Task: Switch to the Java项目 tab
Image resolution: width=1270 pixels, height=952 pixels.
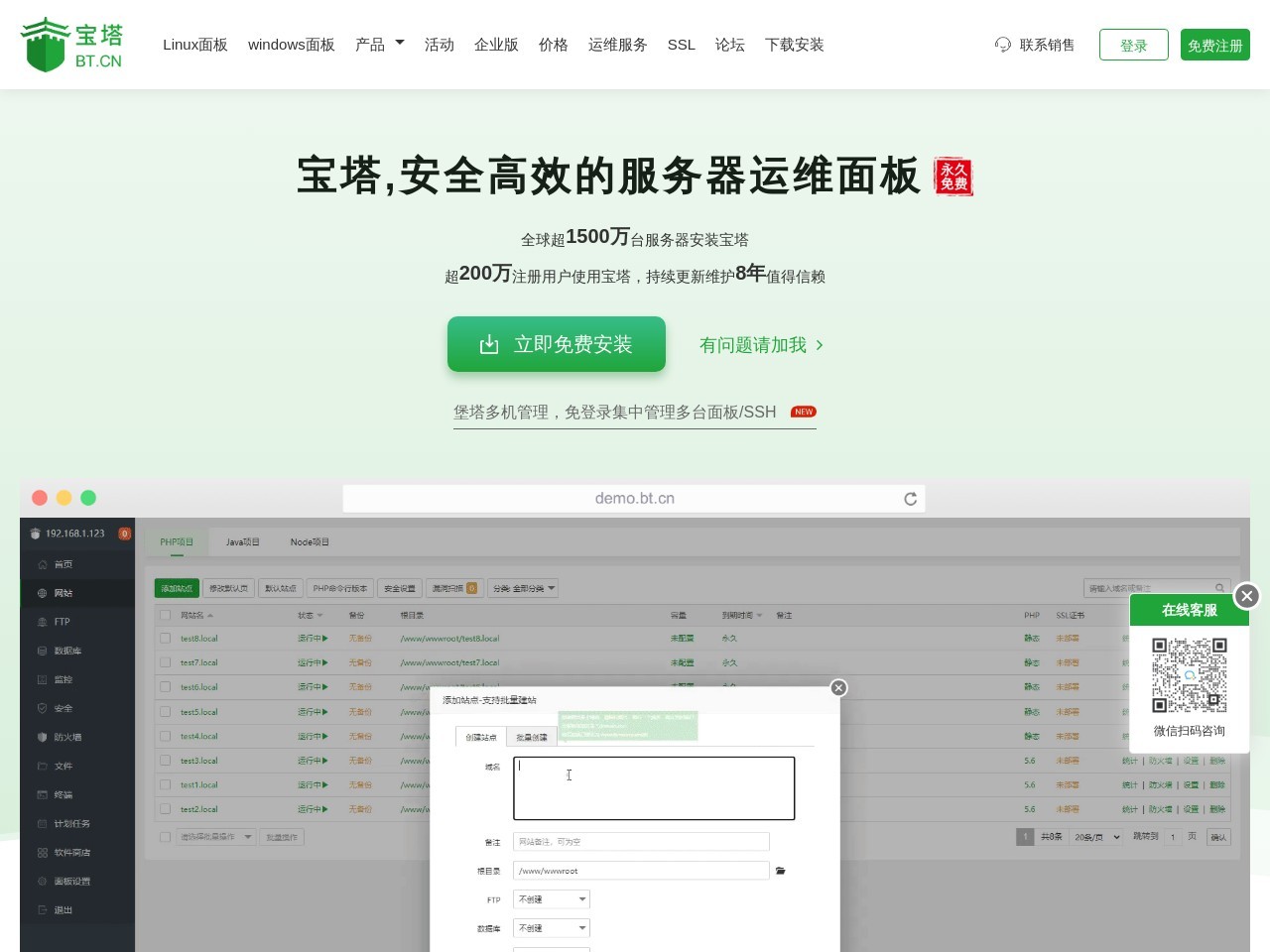Action: (243, 542)
